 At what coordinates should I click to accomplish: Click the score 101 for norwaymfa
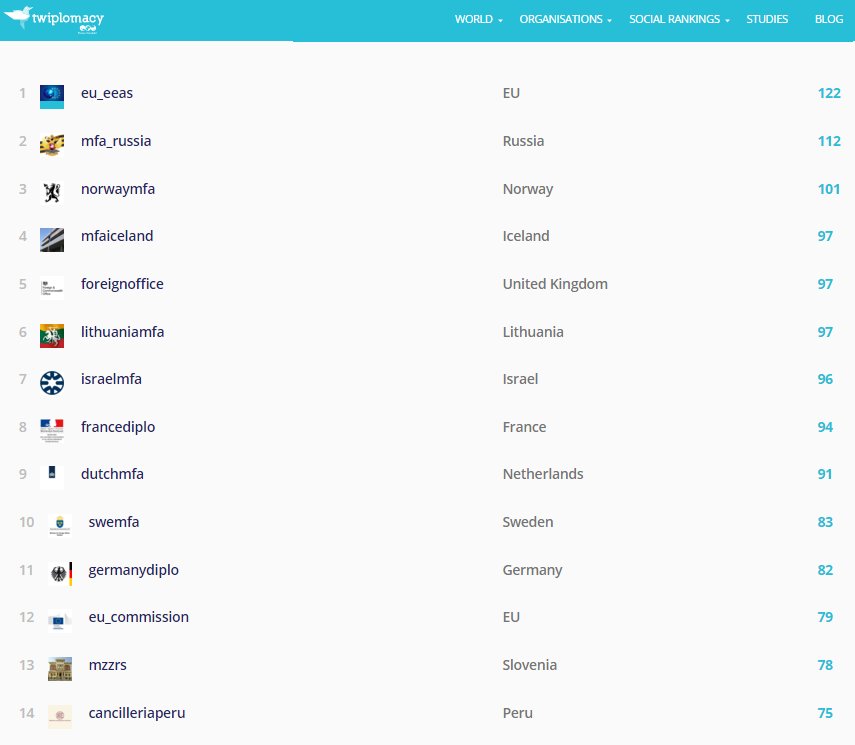point(829,189)
